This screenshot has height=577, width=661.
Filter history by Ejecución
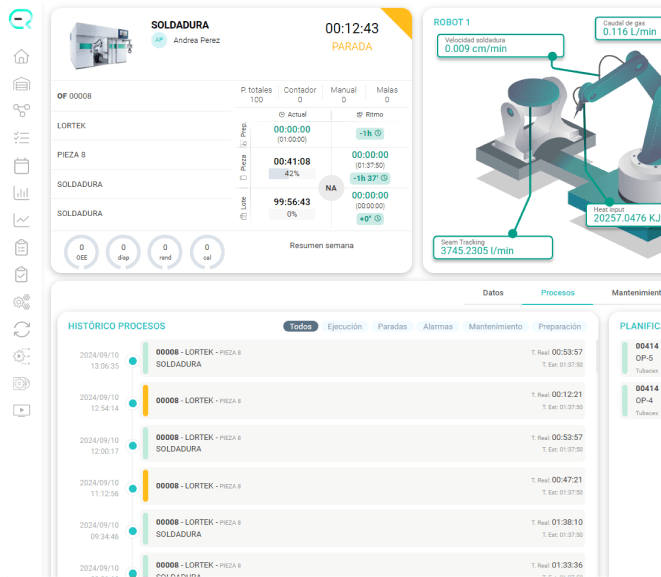tap(344, 326)
